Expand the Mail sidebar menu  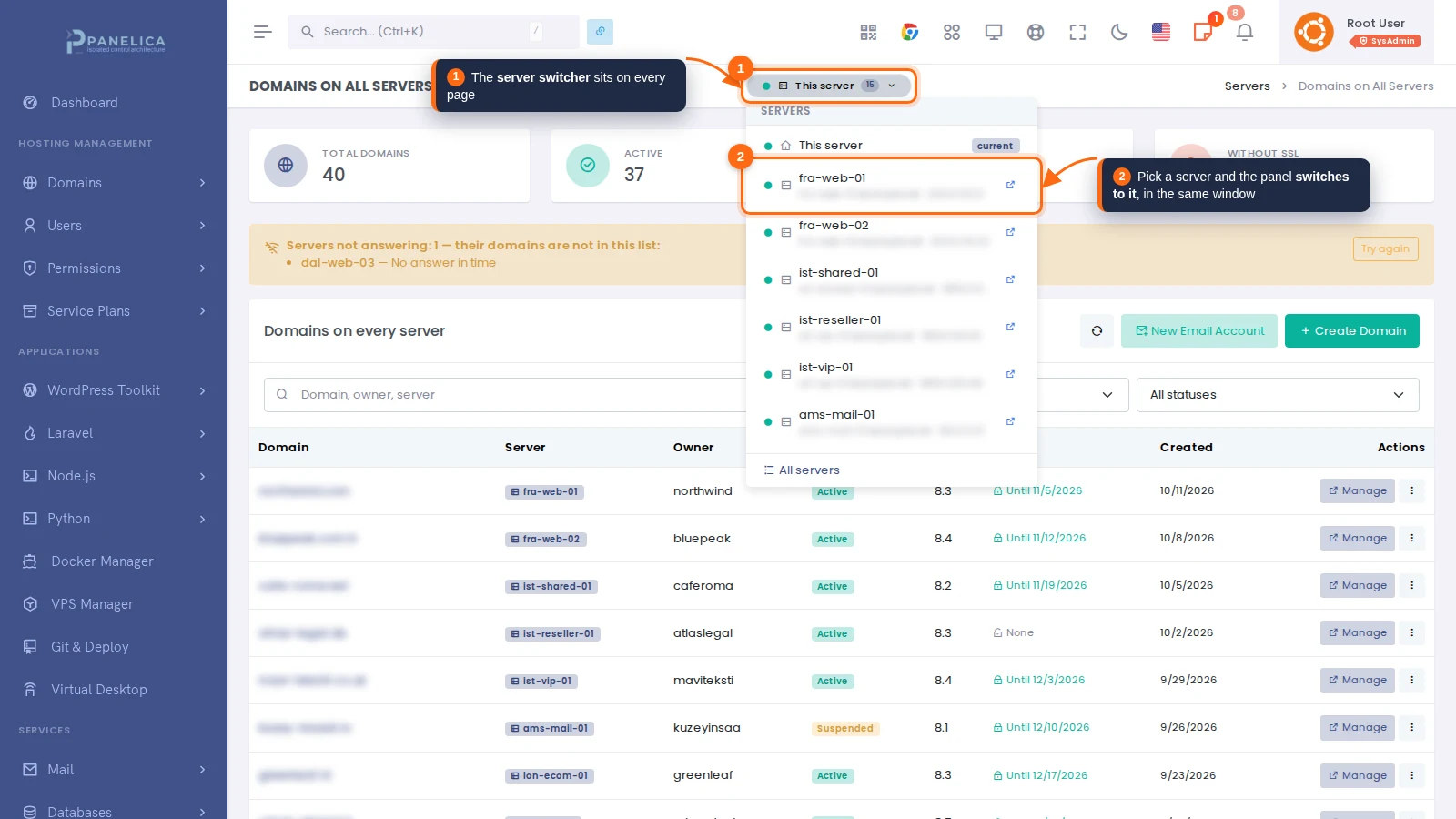(114, 770)
